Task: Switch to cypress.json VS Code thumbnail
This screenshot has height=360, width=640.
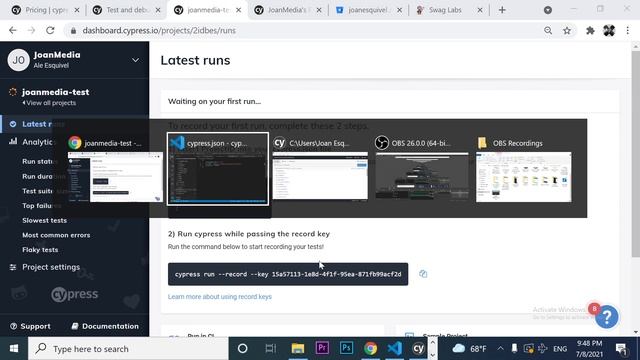Action: [x=218, y=169]
